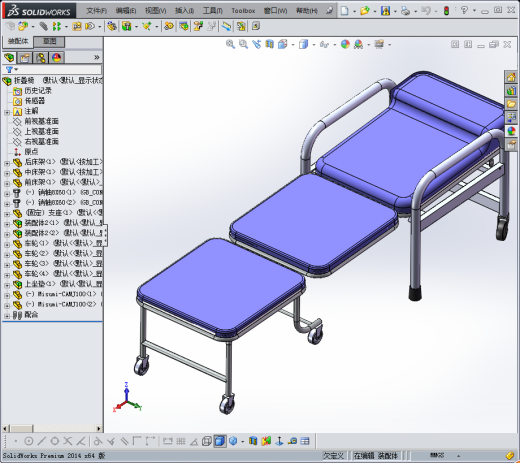Open the 编辑(E) menu
Viewport: 520px width, 463px height.
click(126, 11)
